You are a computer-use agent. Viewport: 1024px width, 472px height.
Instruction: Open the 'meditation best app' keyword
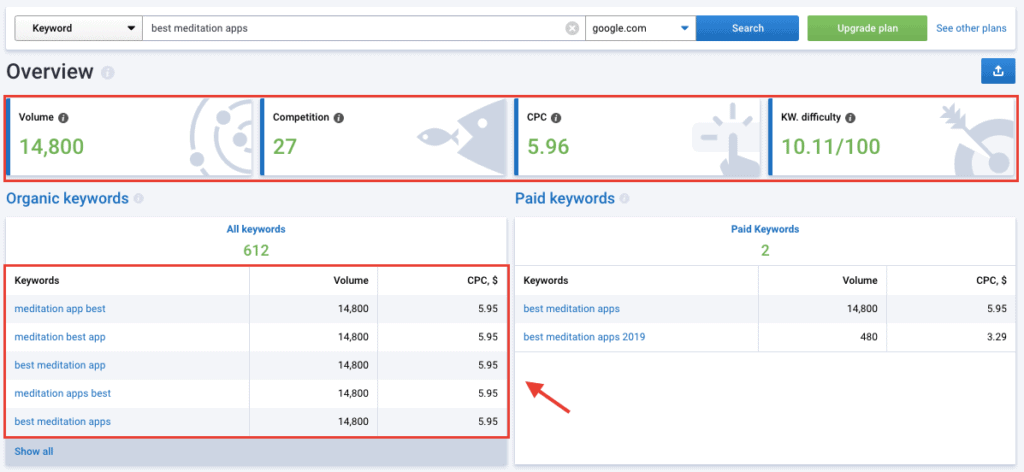60,337
